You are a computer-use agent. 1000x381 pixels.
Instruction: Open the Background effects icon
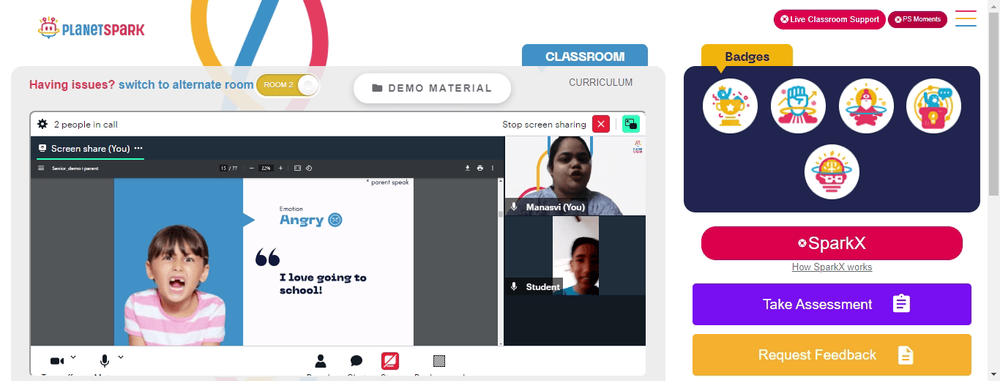[x=439, y=361]
